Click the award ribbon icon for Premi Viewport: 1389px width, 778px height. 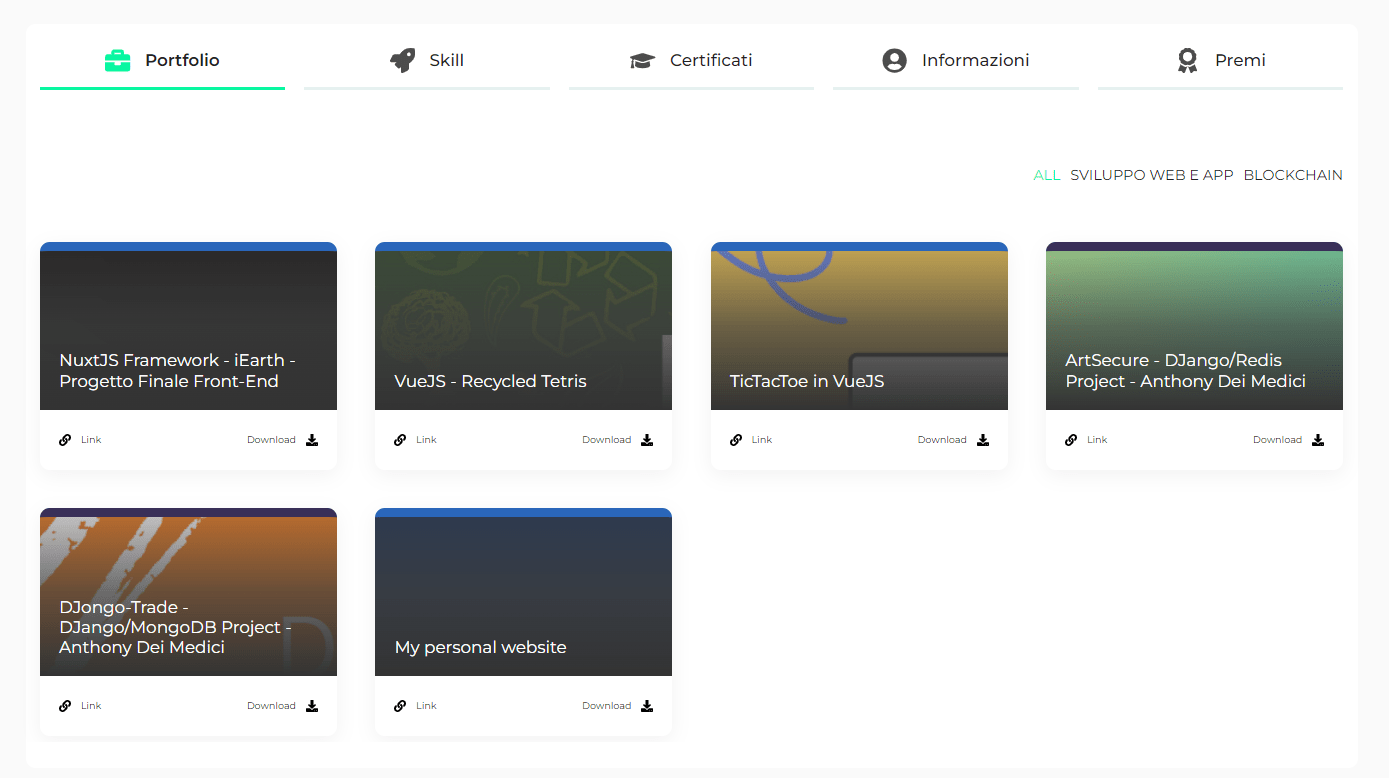pos(1187,61)
